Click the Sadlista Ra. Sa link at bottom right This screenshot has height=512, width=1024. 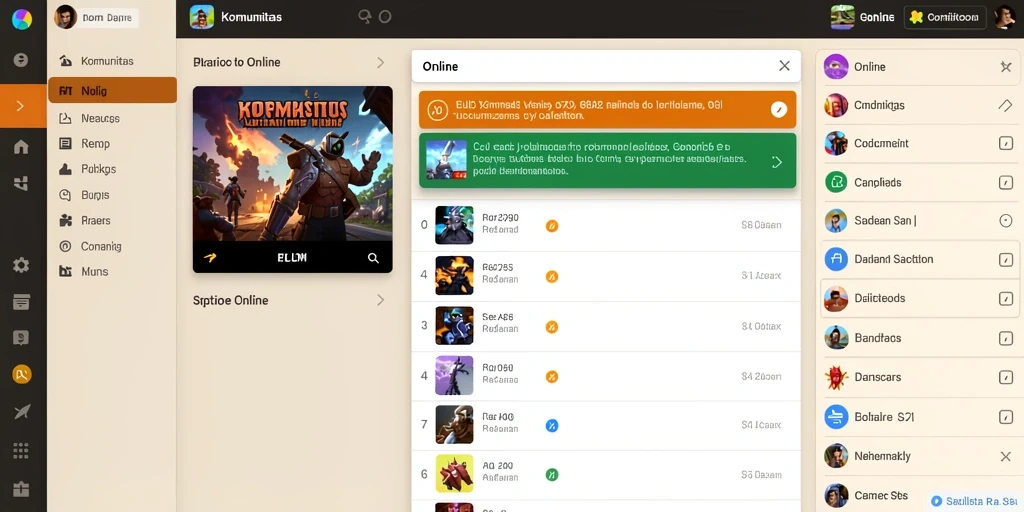pos(976,501)
